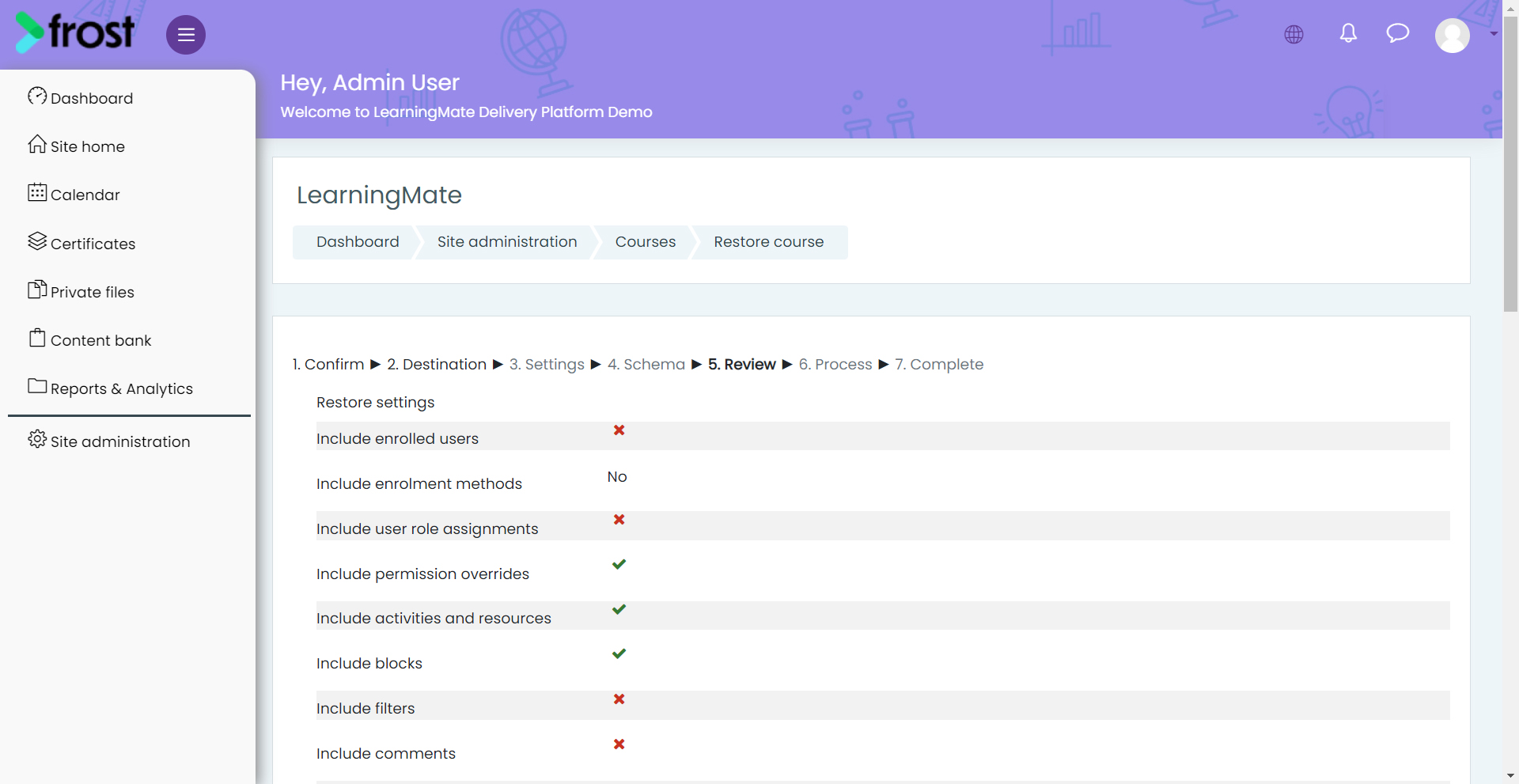Open Reports & Analytics in sidebar
This screenshot has width=1519, height=784.
click(x=110, y=388)
